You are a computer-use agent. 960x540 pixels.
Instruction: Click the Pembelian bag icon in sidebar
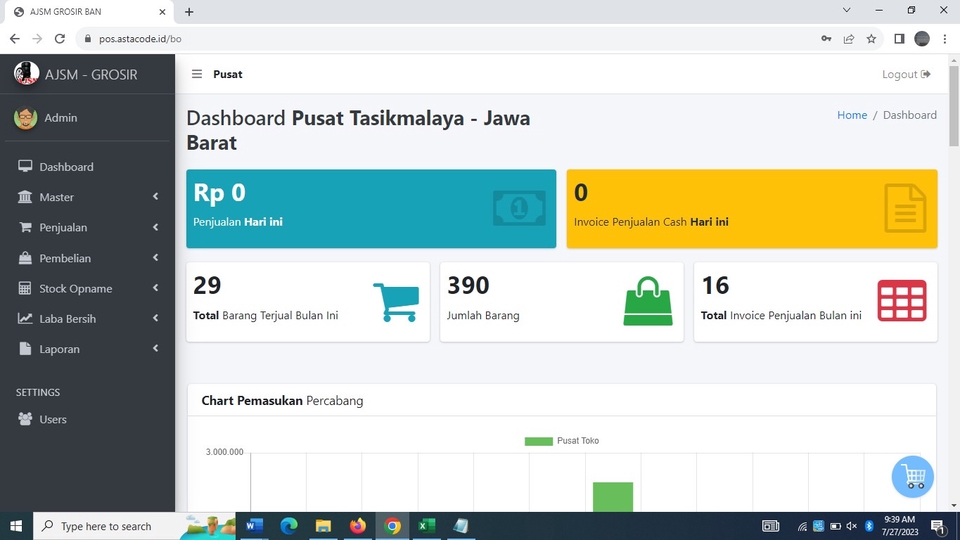[24, 258]
